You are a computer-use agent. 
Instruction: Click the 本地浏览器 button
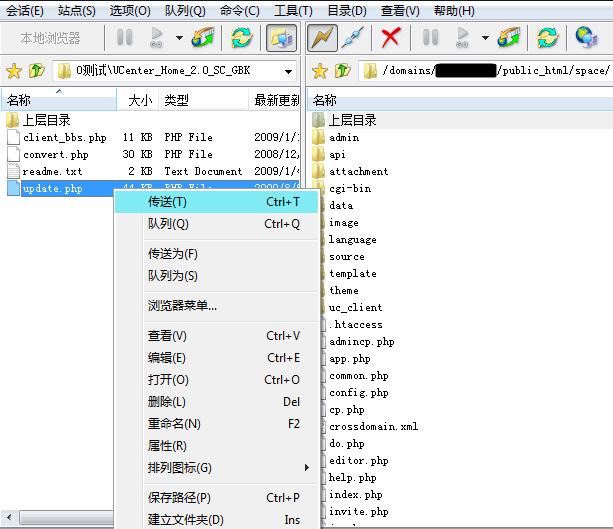[50, 39]
